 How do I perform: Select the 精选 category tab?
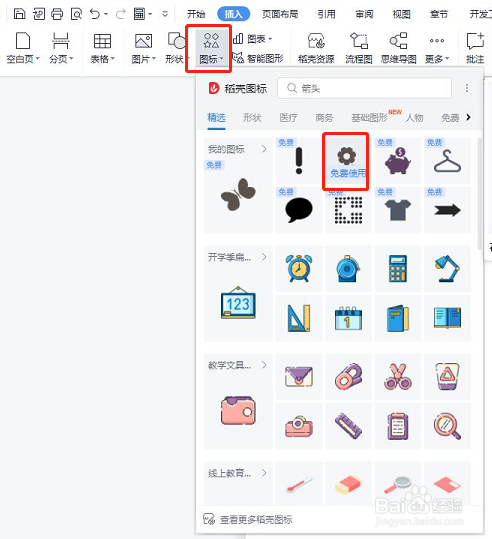coord(216,118)
